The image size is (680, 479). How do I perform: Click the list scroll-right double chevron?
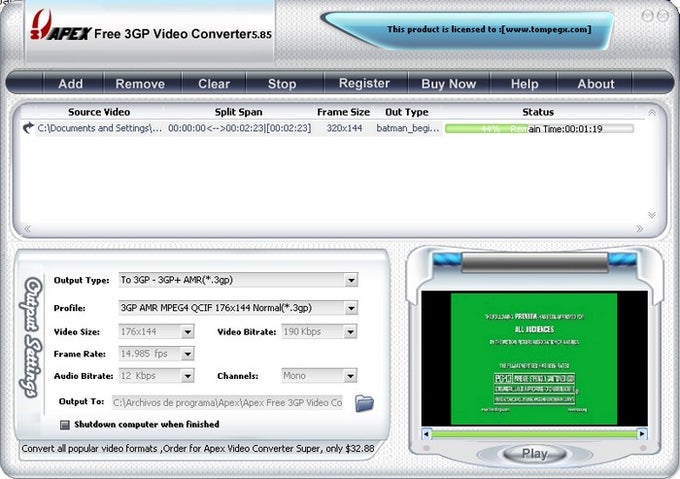639,228
